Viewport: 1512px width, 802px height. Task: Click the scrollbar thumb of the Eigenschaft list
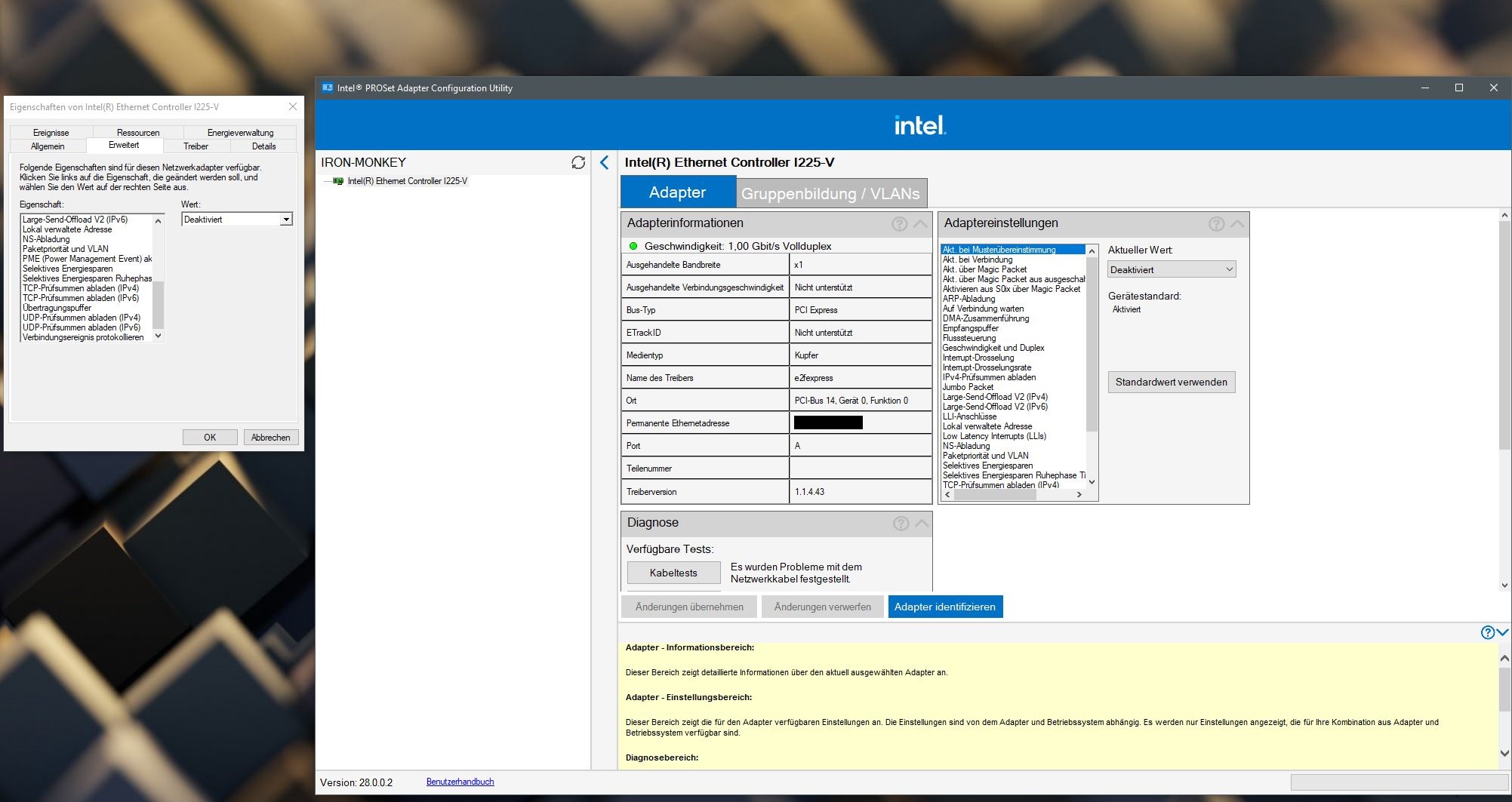[x=159, y=305]
